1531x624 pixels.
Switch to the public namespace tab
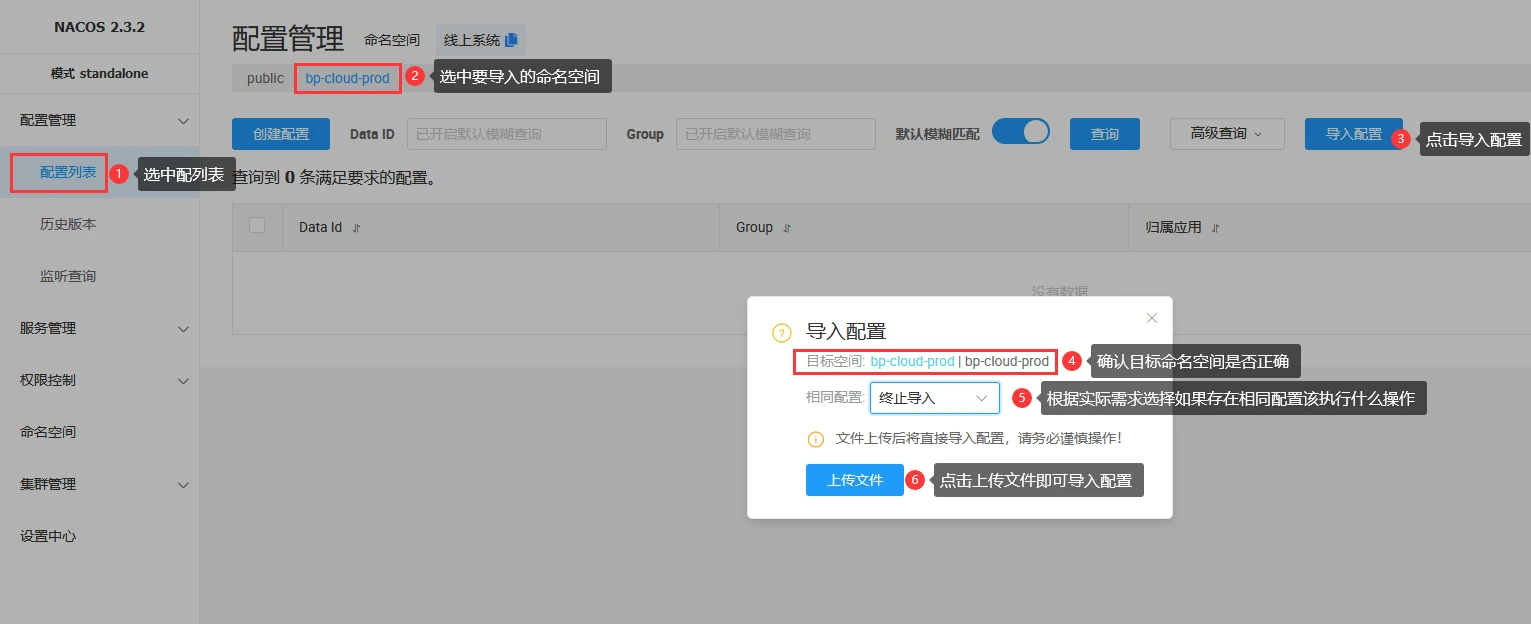coord(265,78)
